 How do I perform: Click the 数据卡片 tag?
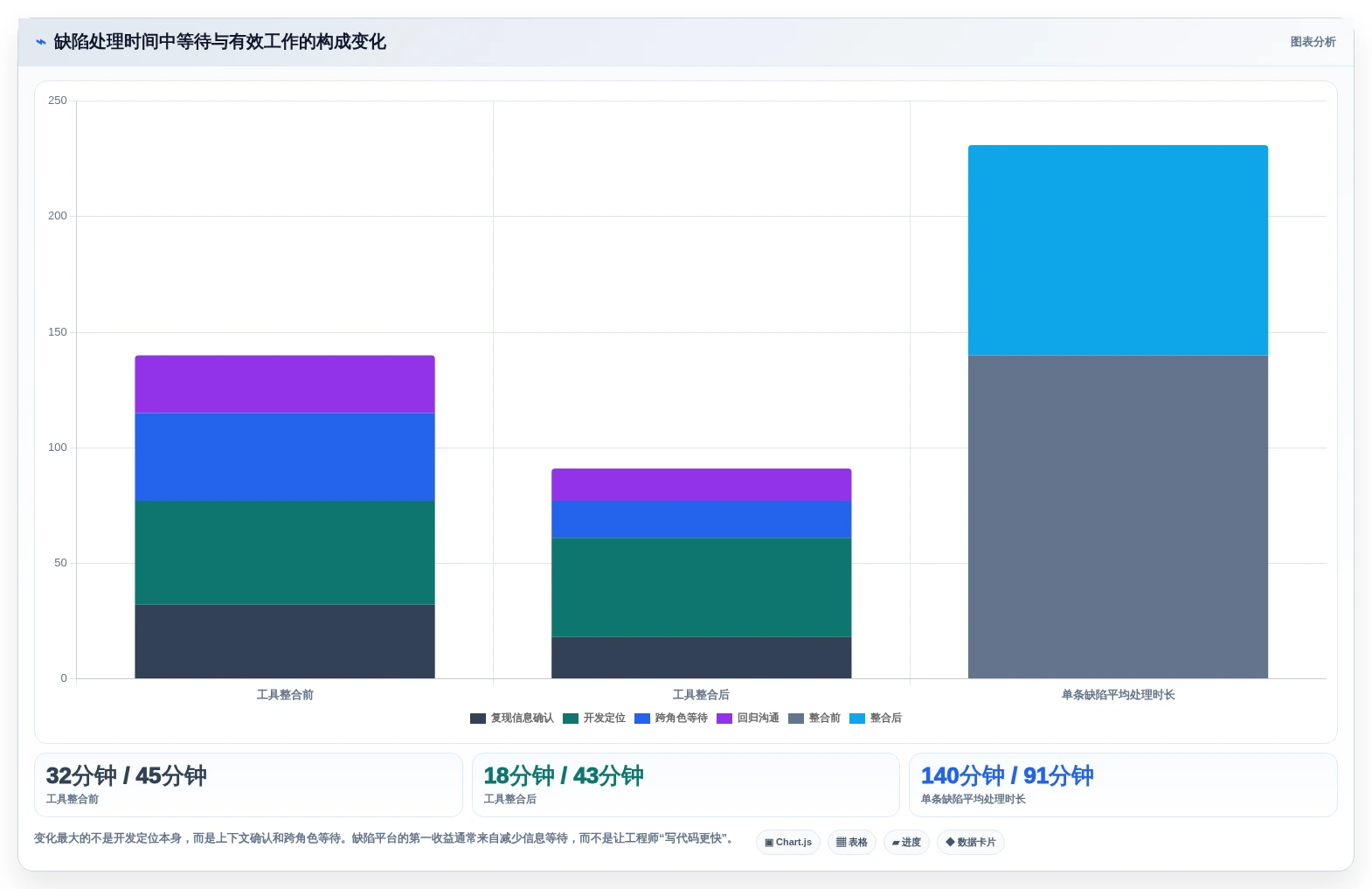(971, 843)
